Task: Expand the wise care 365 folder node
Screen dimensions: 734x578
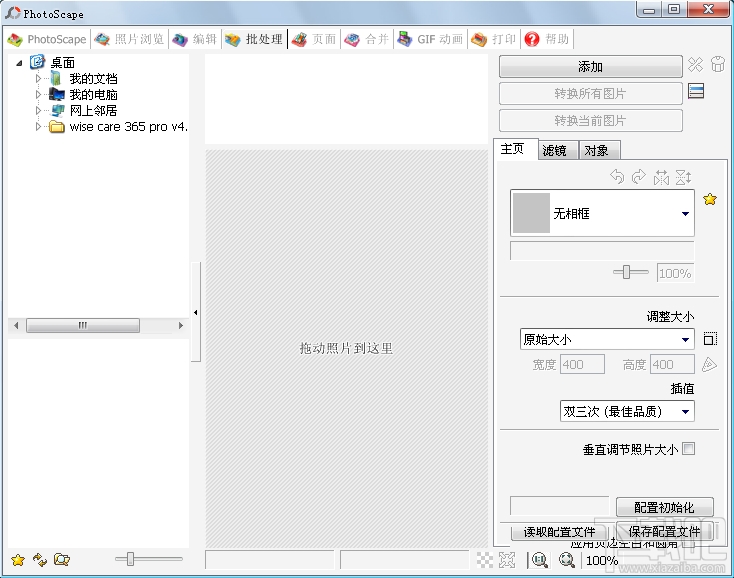Action: 38,126
